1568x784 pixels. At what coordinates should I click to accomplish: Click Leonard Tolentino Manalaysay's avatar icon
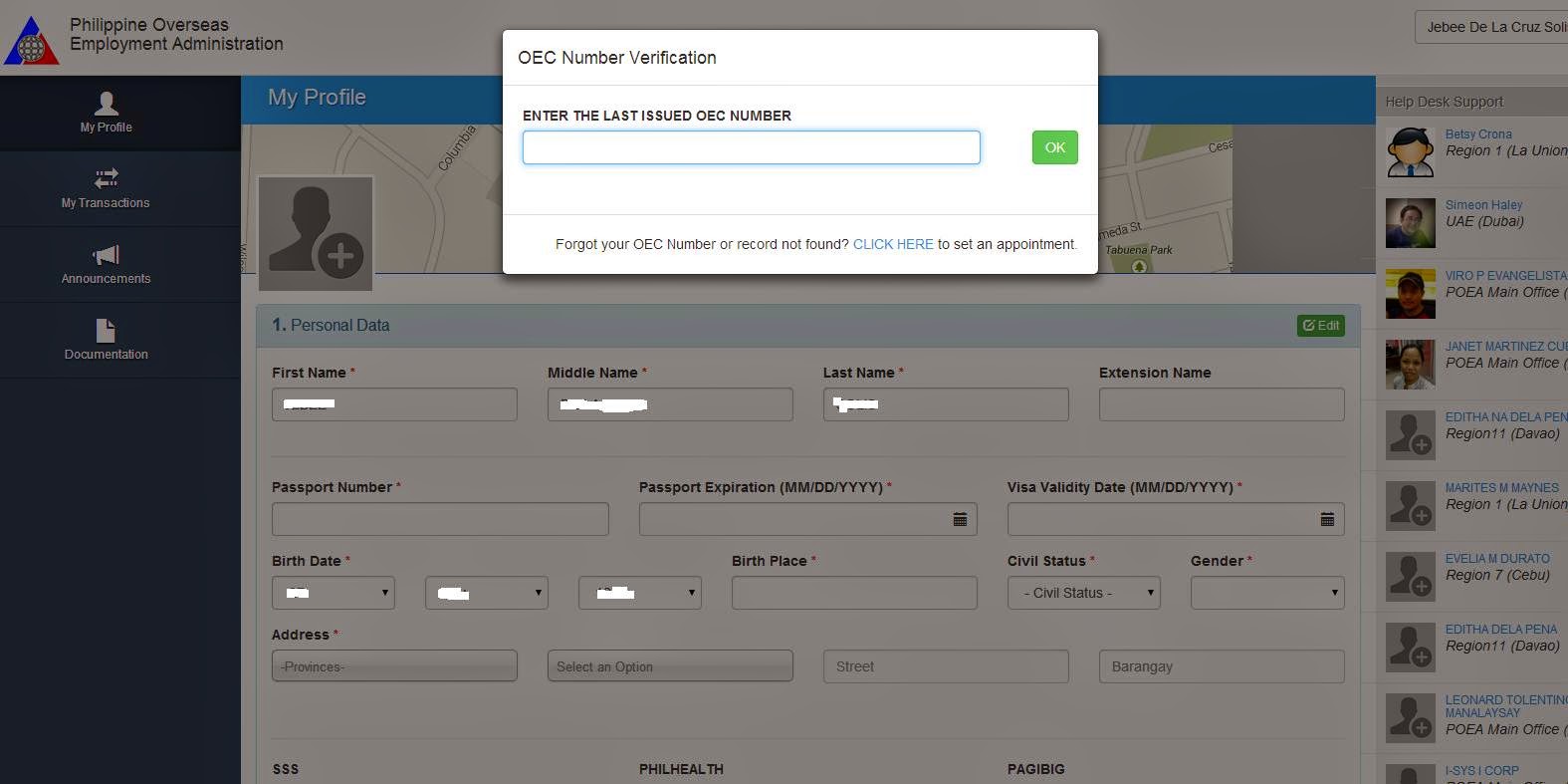coord(1411,718)
